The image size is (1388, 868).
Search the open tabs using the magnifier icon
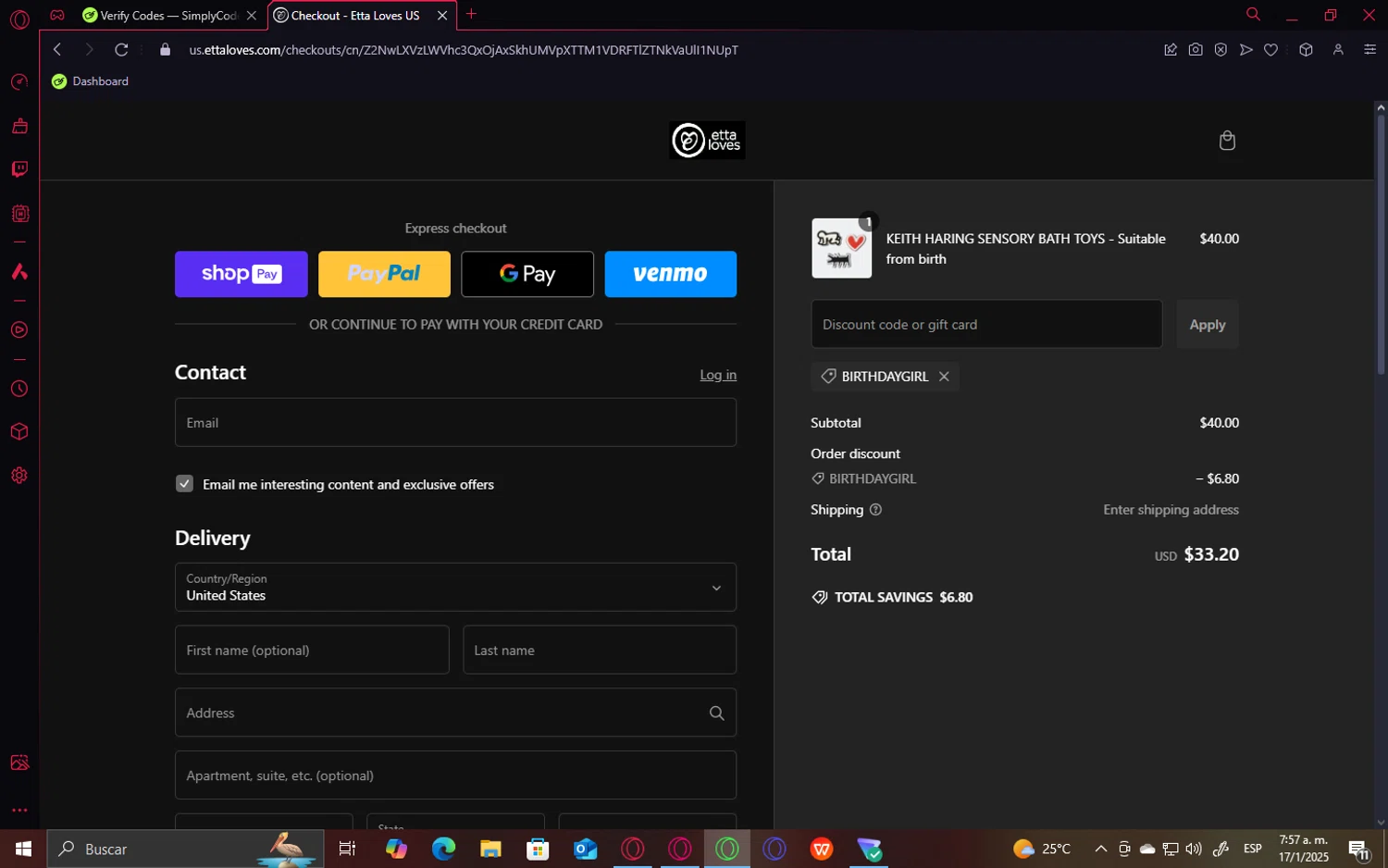coord(1253,15)
